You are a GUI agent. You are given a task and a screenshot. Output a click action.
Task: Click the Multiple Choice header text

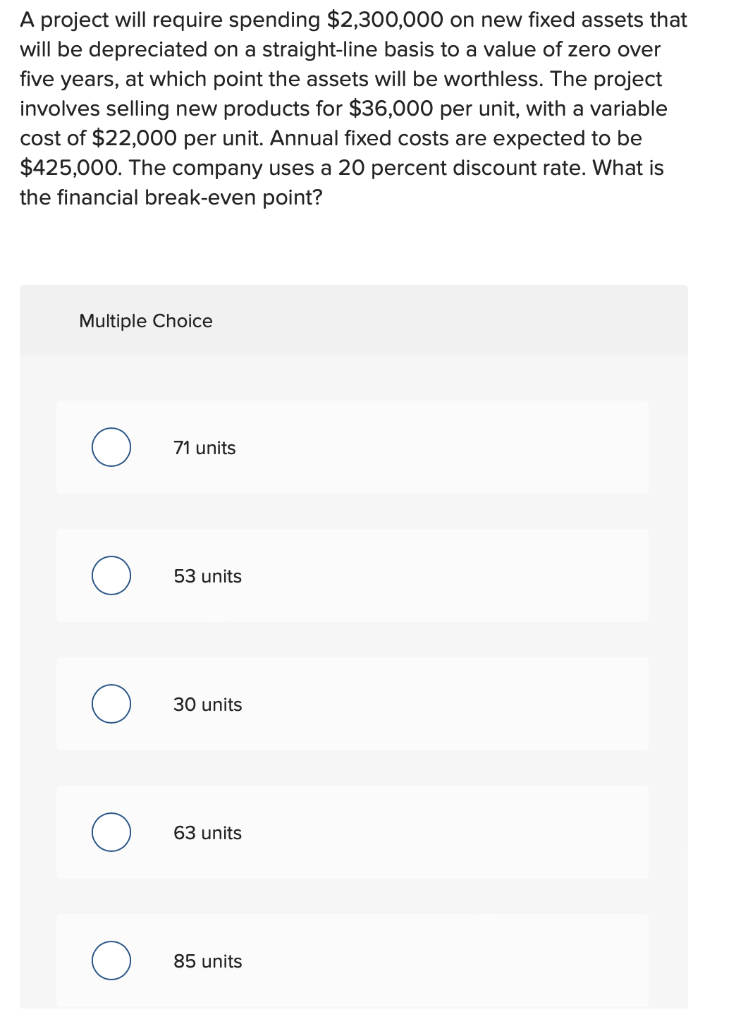click(144, 321)
